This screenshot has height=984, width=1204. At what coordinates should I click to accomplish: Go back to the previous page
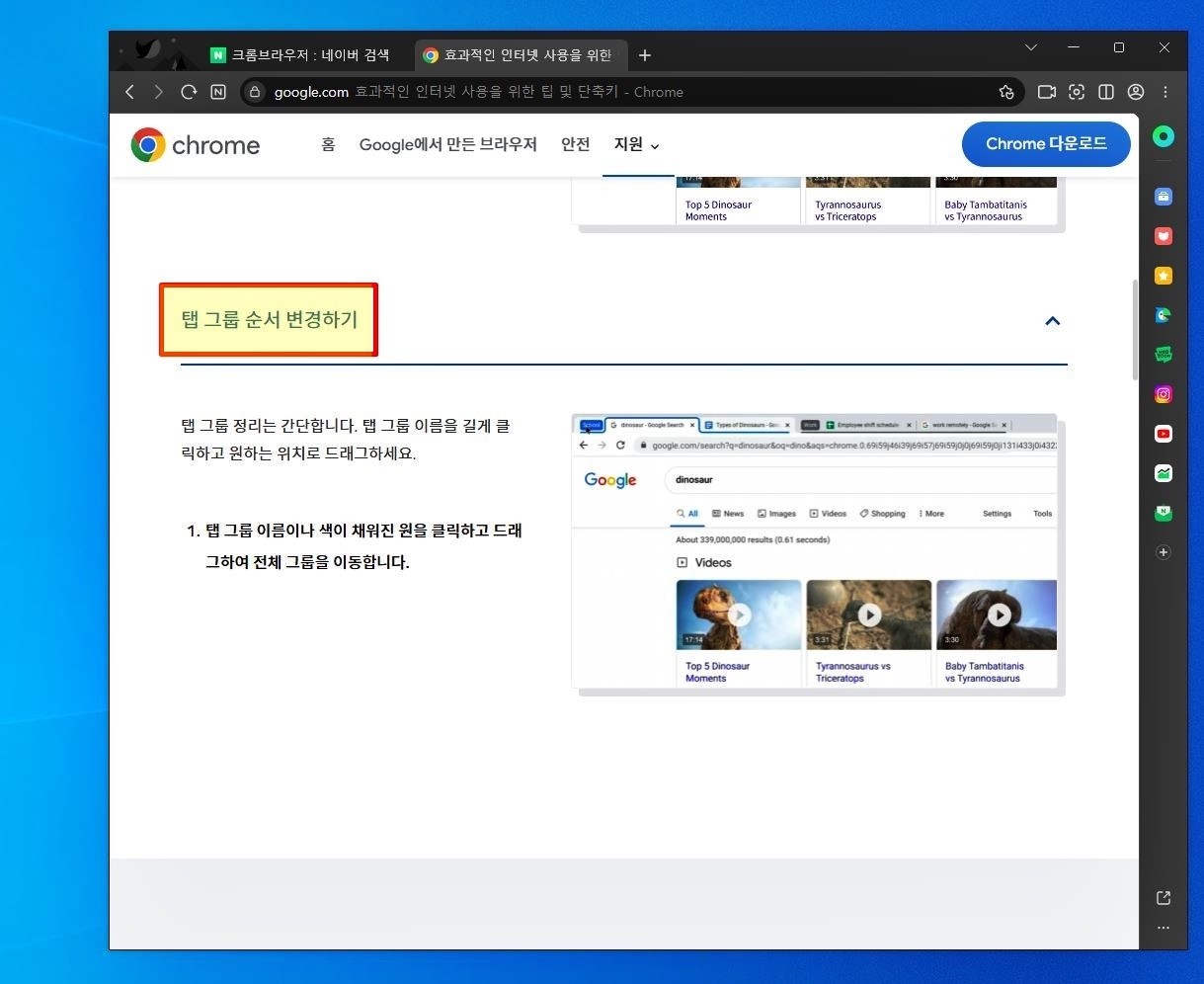tap(129, 92)
